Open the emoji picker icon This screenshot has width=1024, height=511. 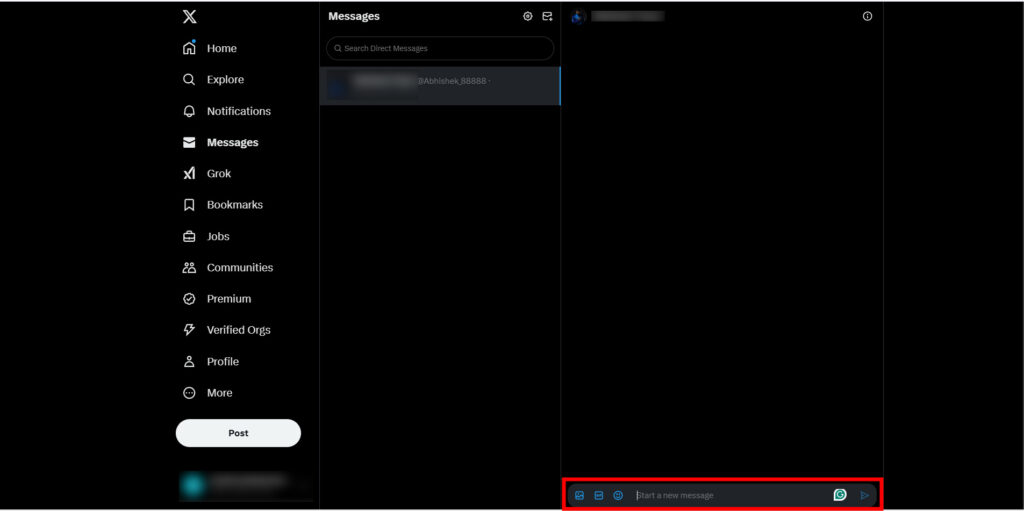(618, 495)
